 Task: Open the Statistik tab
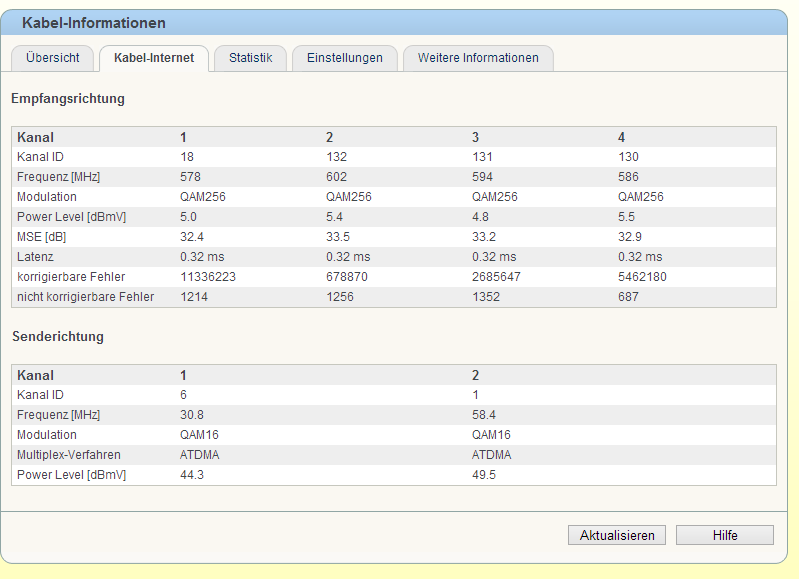point(250,58)
